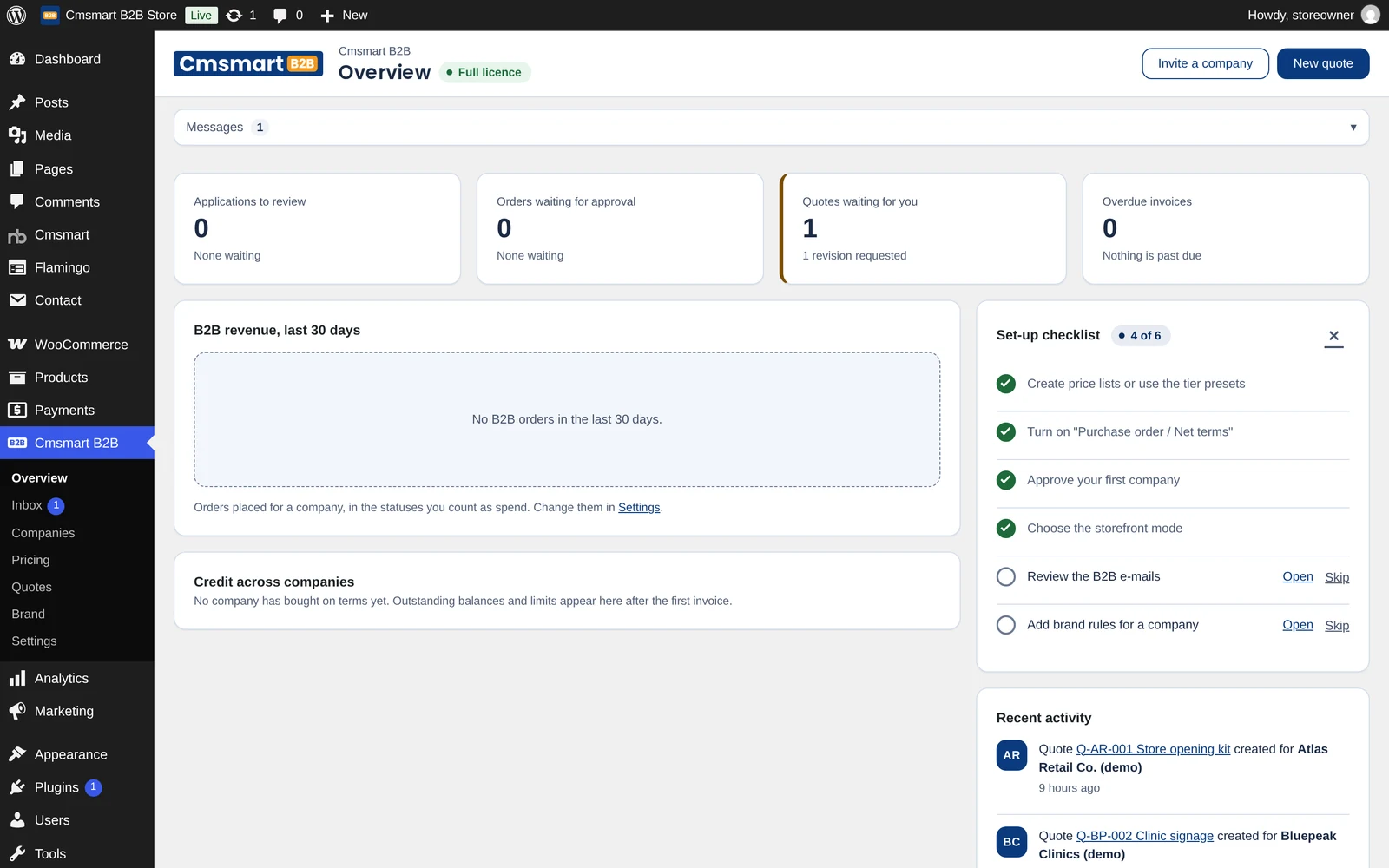The image size is (1389, 868).
Task: Open WooCommerce in the sidebar
Action: point(77,345)
